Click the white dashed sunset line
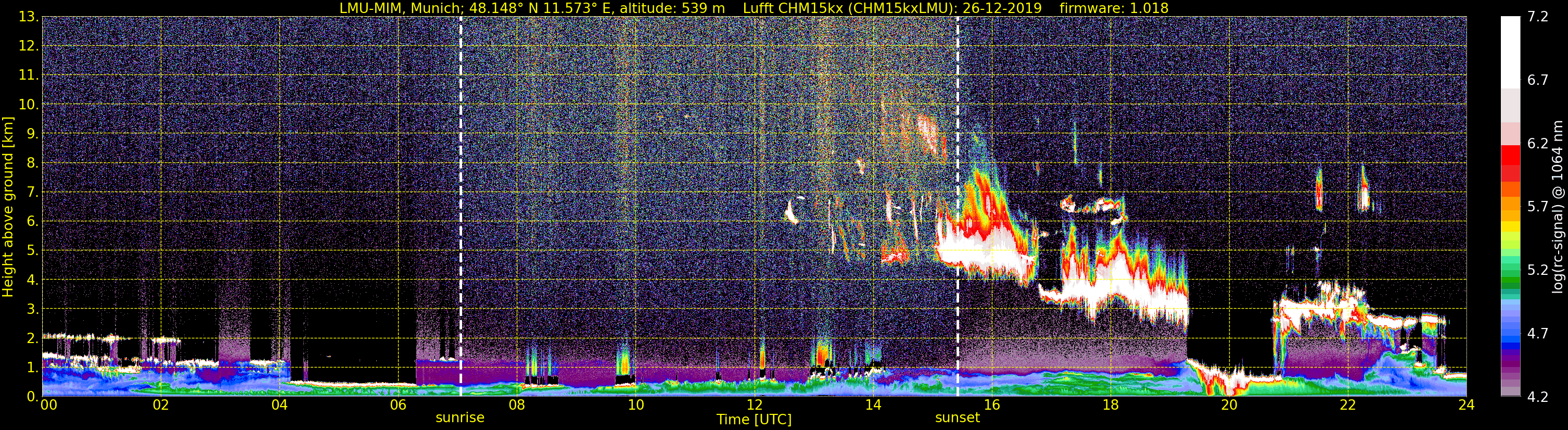Image resolution: width=1568 pixels, height=430 pixels. tap(958, 207)
